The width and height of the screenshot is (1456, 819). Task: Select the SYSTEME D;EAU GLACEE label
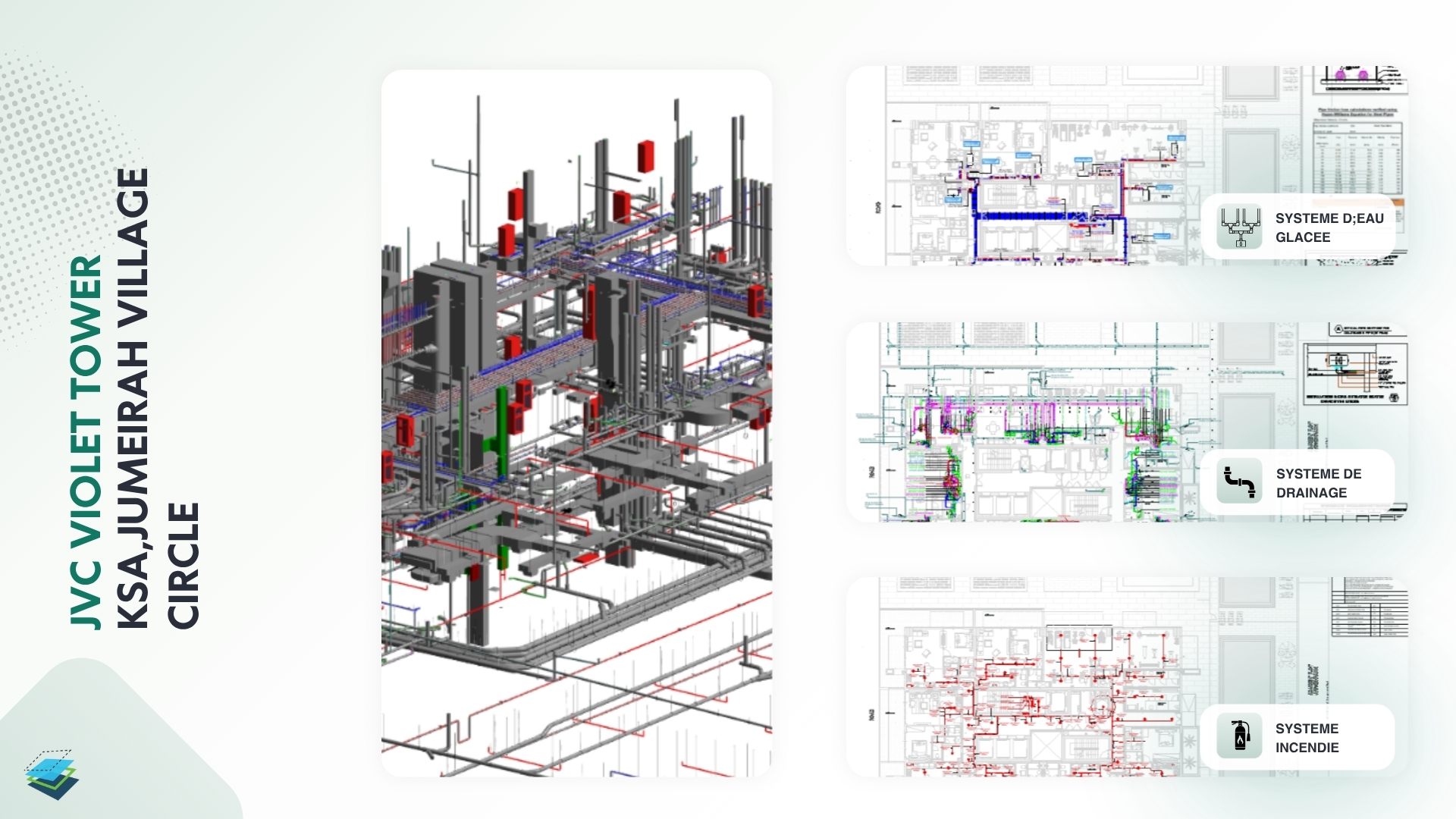1329,227
